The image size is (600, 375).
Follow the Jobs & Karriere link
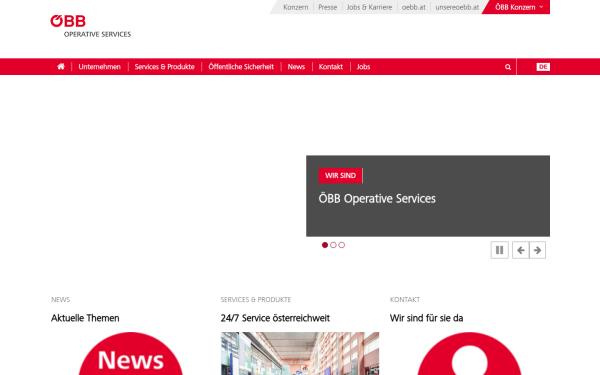369,7
